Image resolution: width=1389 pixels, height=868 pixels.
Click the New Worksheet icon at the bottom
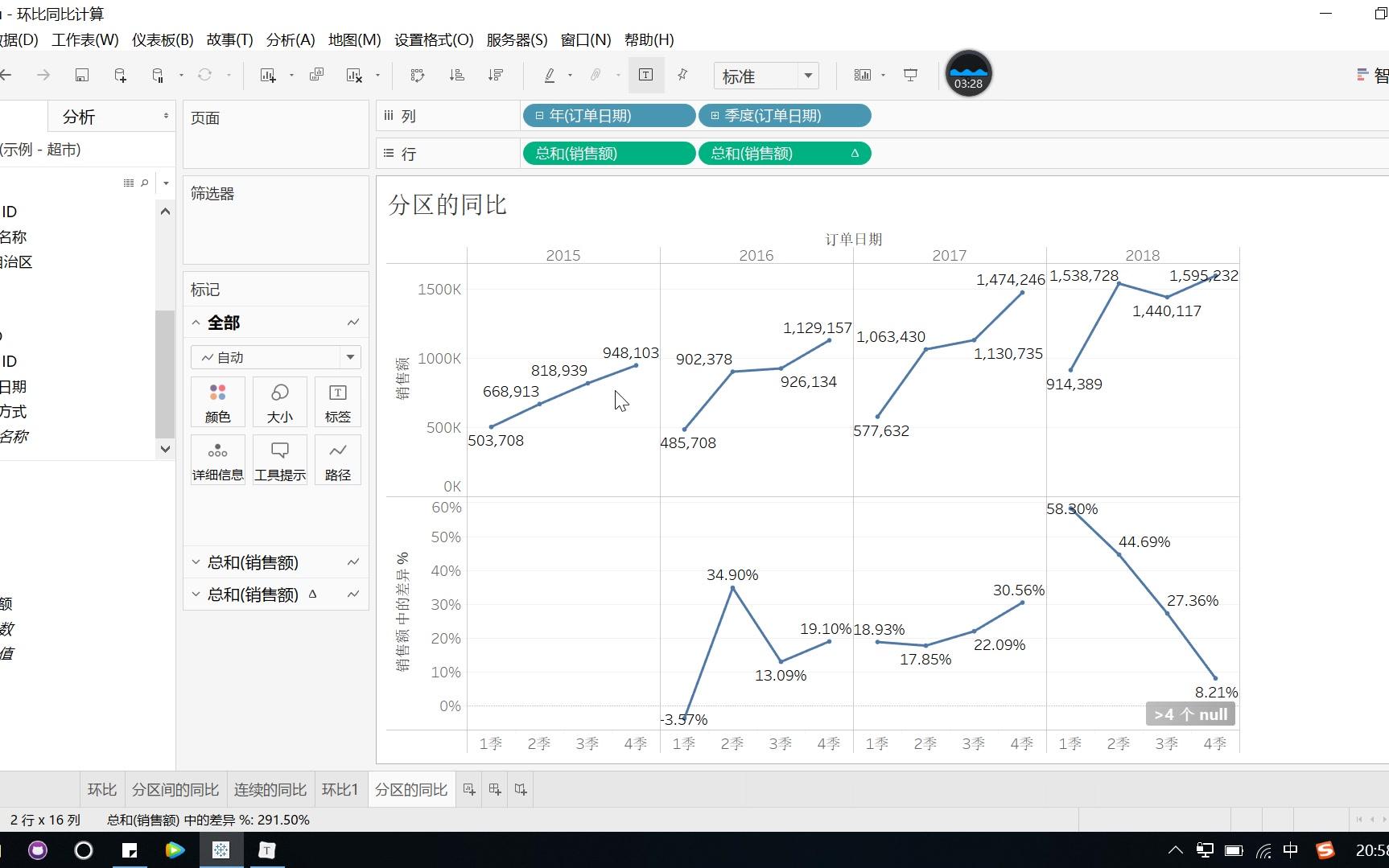click(x=469, y=789)
